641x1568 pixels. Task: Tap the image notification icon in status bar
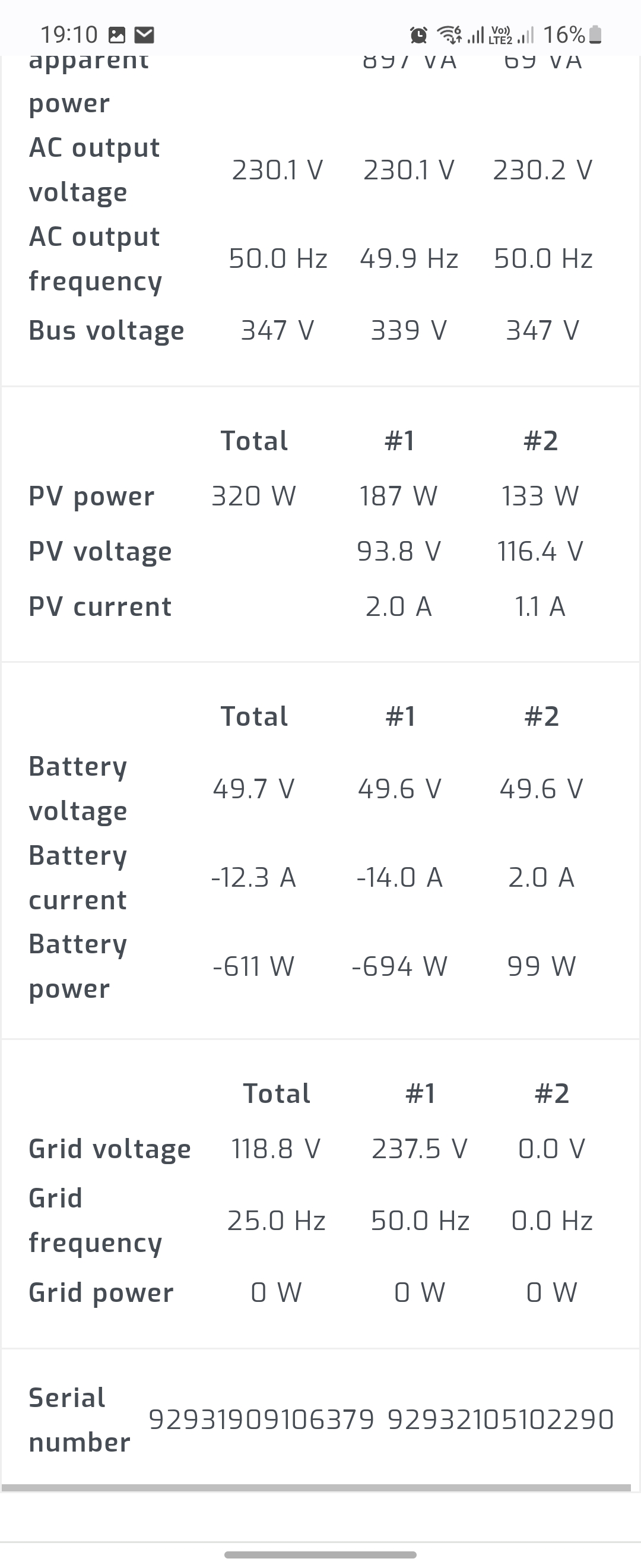tap(116, 35)
